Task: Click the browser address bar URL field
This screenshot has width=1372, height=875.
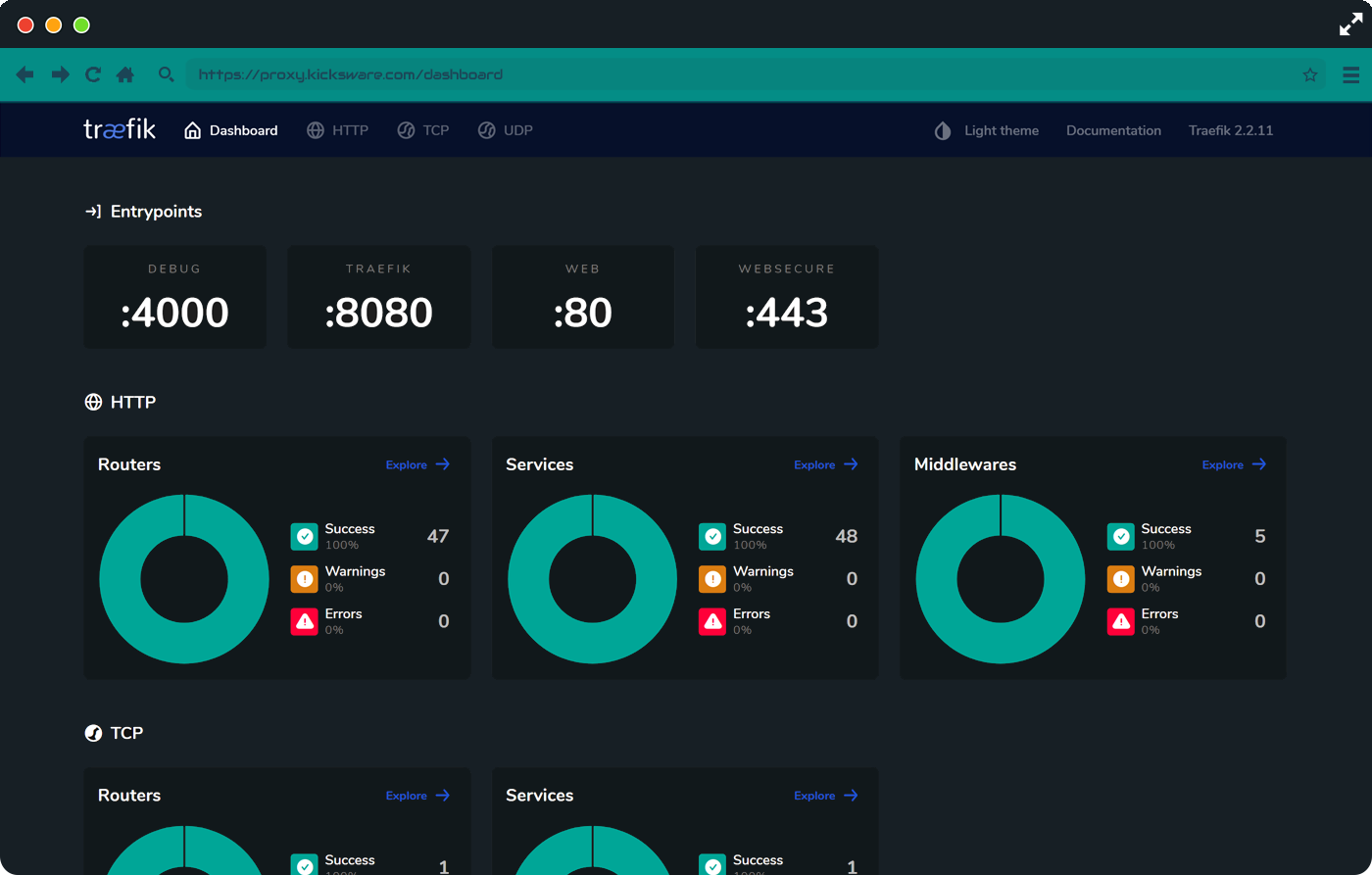Action: click(755, 74)
